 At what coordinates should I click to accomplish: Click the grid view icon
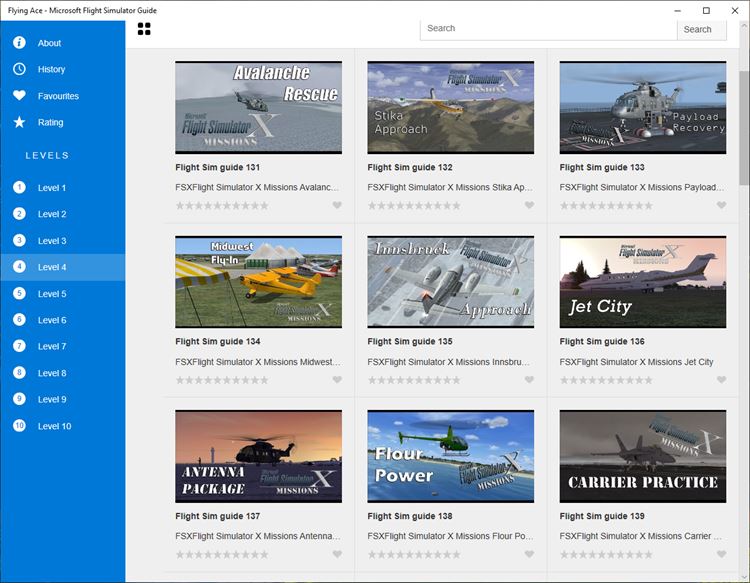click(144, 29)
